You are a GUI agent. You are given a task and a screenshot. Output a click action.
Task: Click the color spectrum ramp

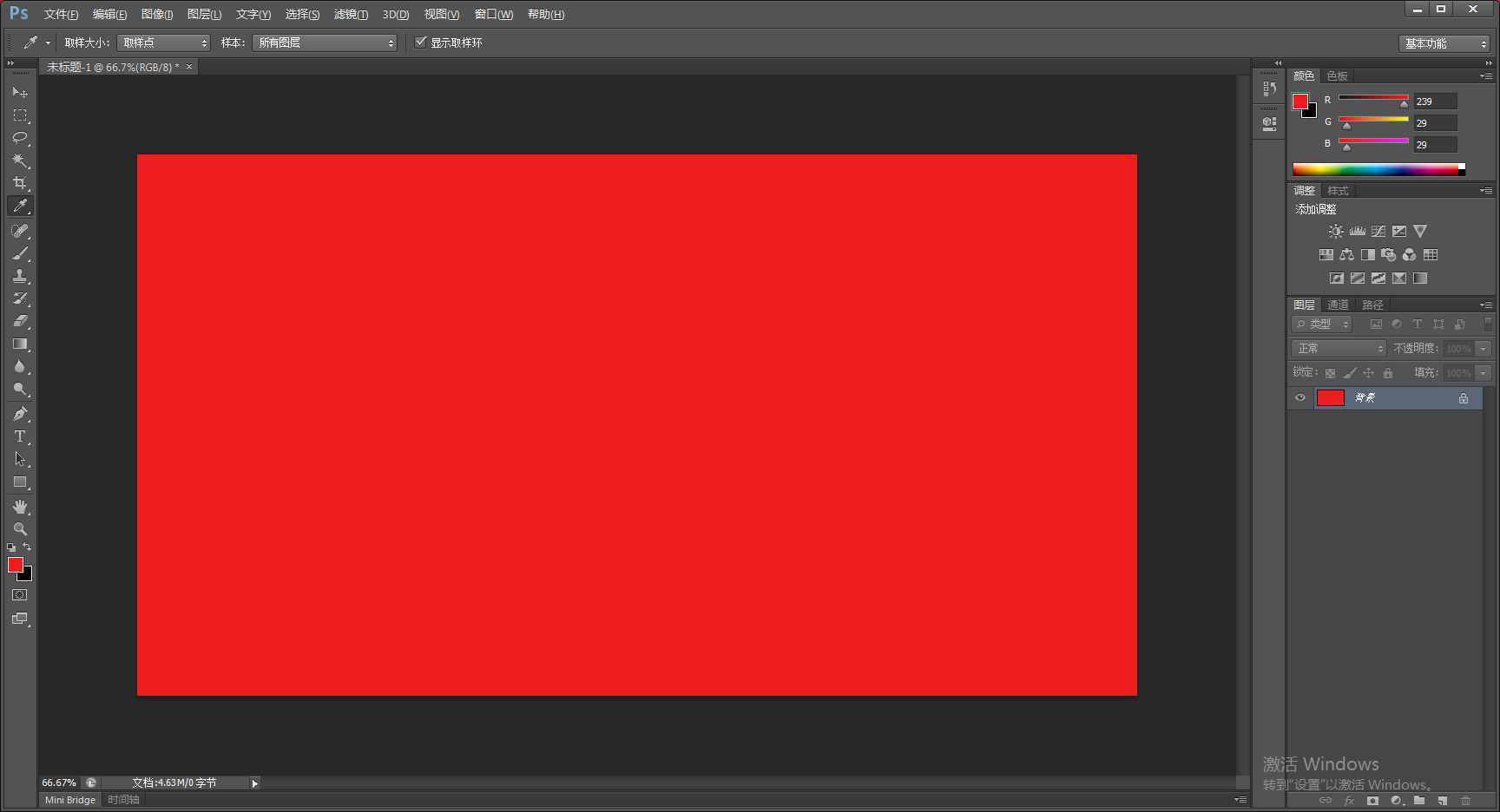coord(1378,169)
